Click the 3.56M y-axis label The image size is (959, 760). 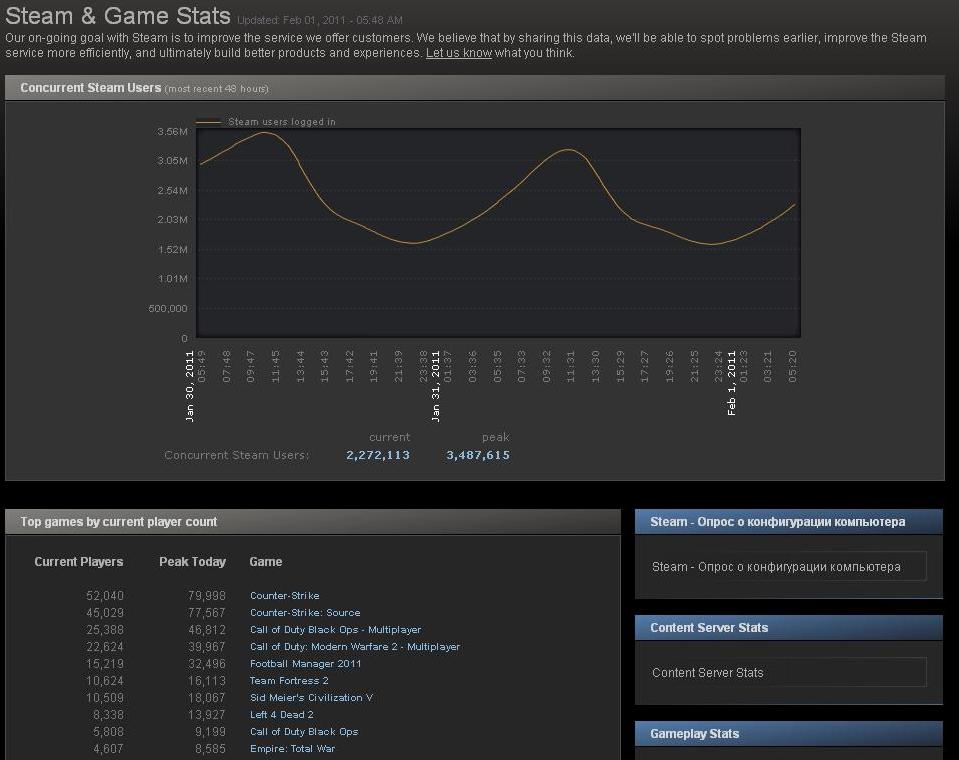(172, 131)
